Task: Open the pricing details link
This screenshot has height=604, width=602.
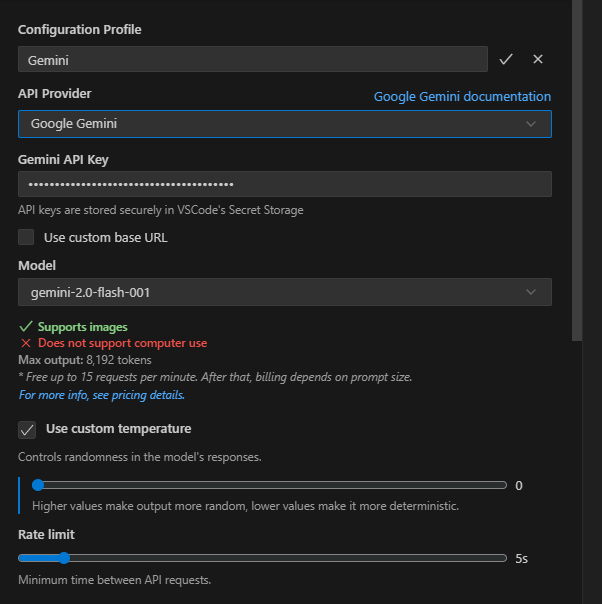Action: tap(102, 395)
